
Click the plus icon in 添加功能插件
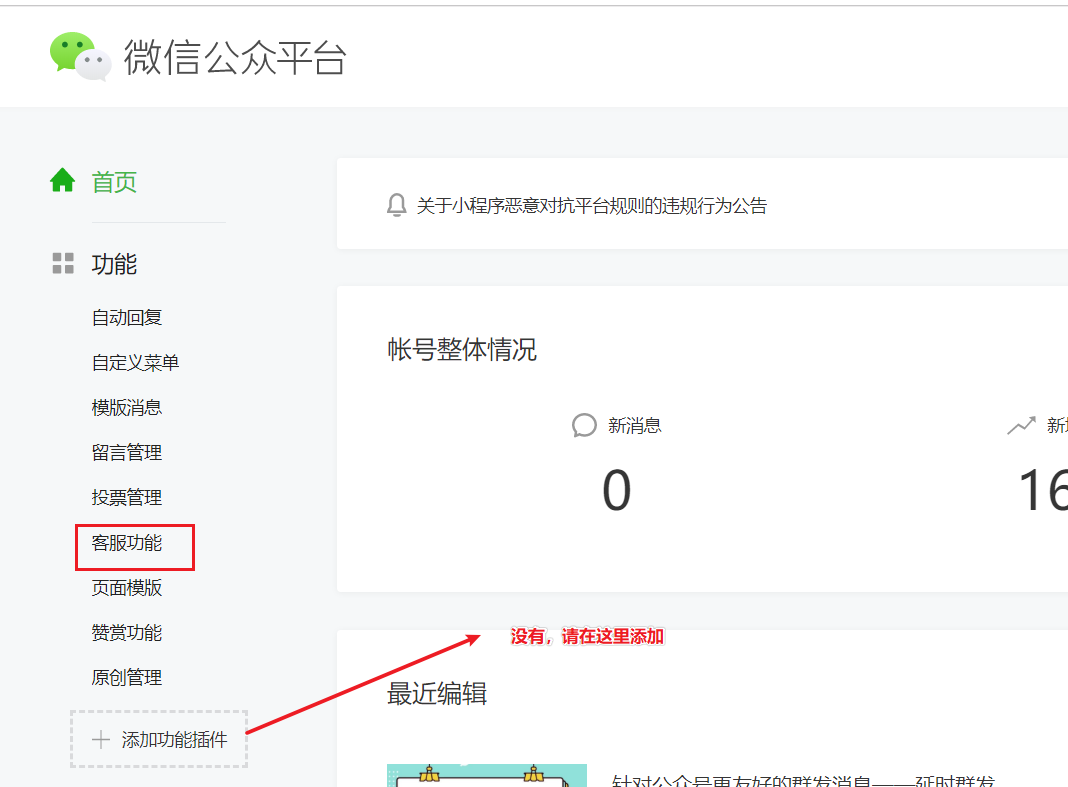pyautogui.click(x=101, y=739)
